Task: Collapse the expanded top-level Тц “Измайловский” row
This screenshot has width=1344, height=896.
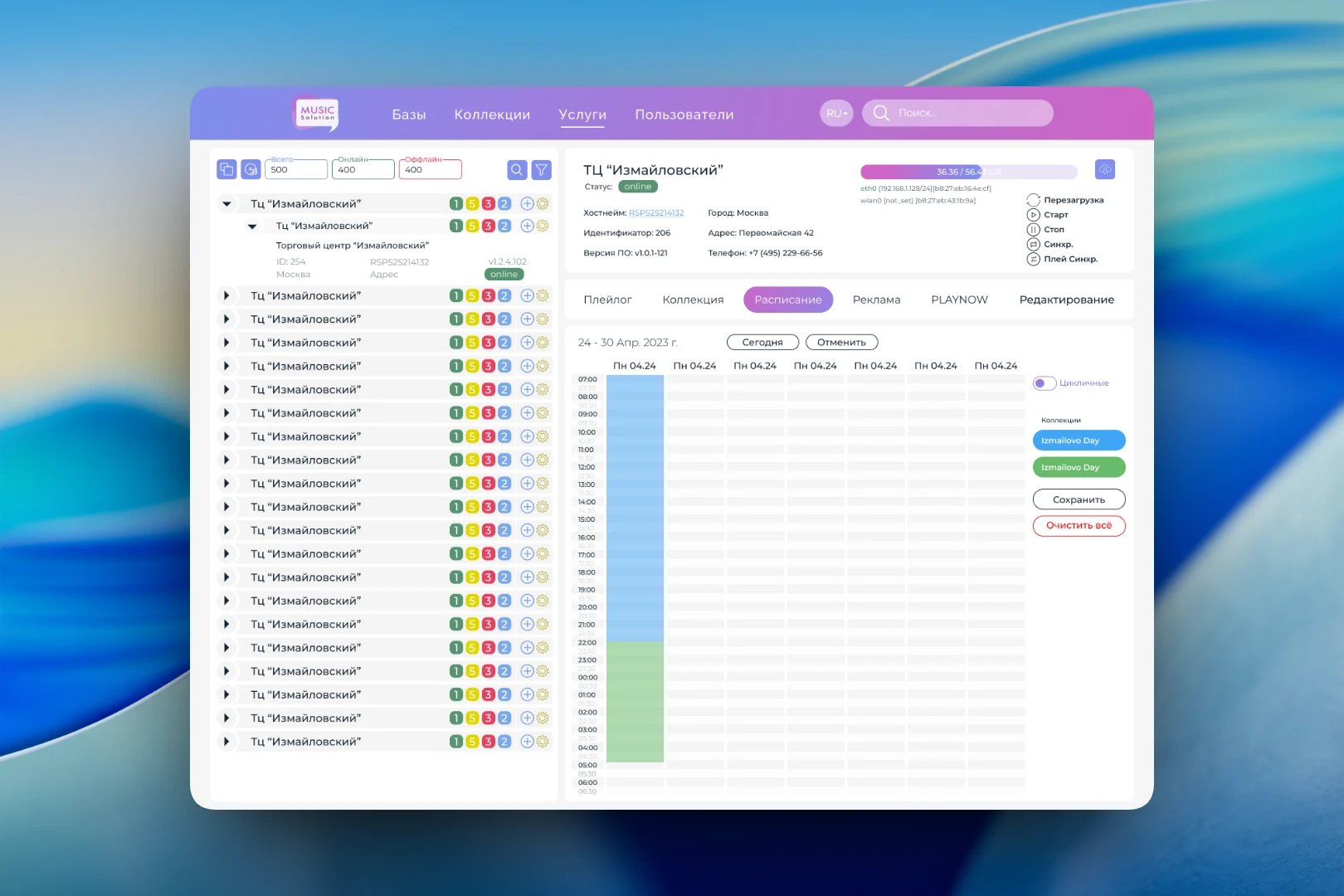Action: (x=226, y=203)
